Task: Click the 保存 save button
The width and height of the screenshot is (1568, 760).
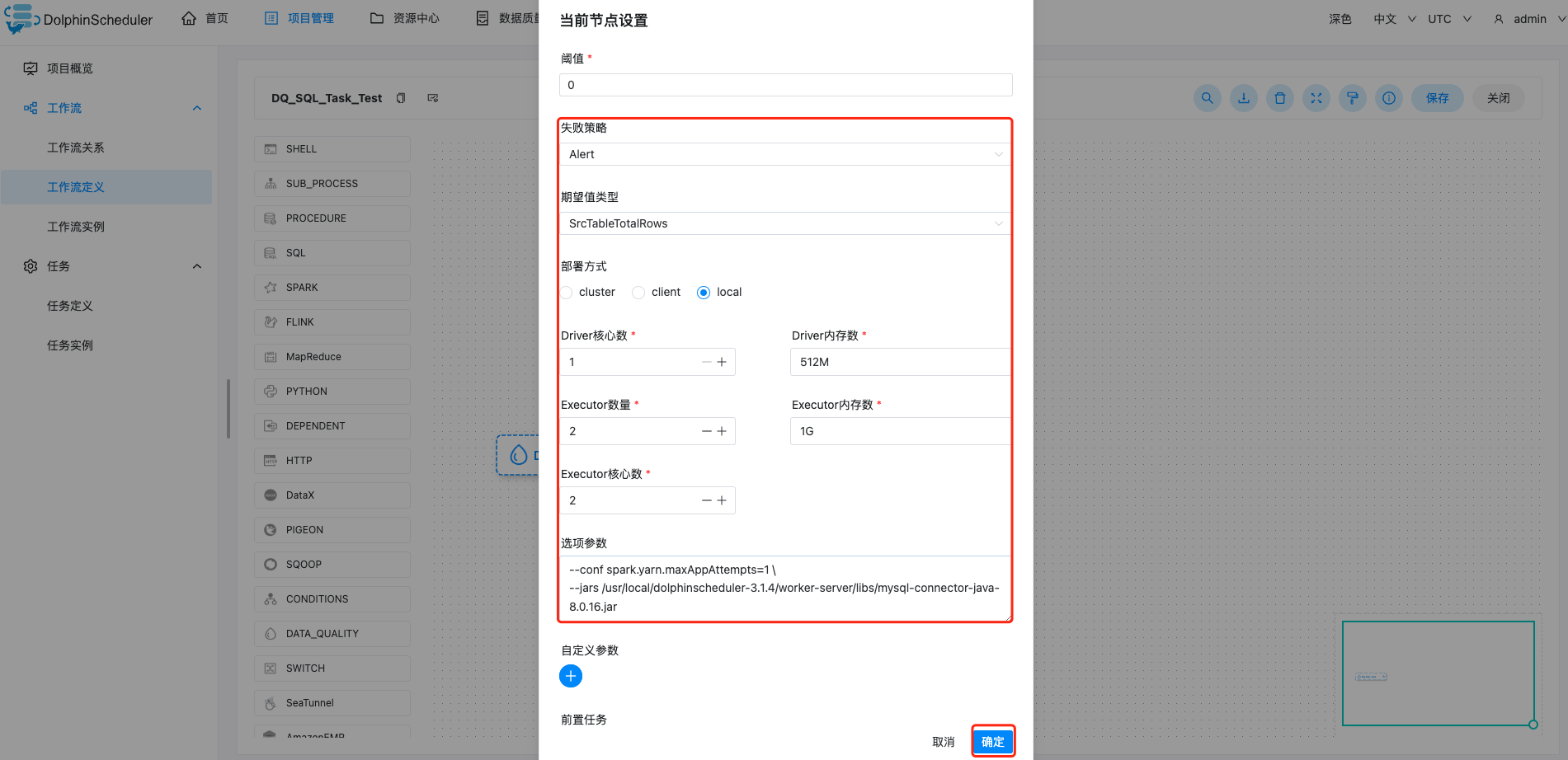Action: 1438,98
